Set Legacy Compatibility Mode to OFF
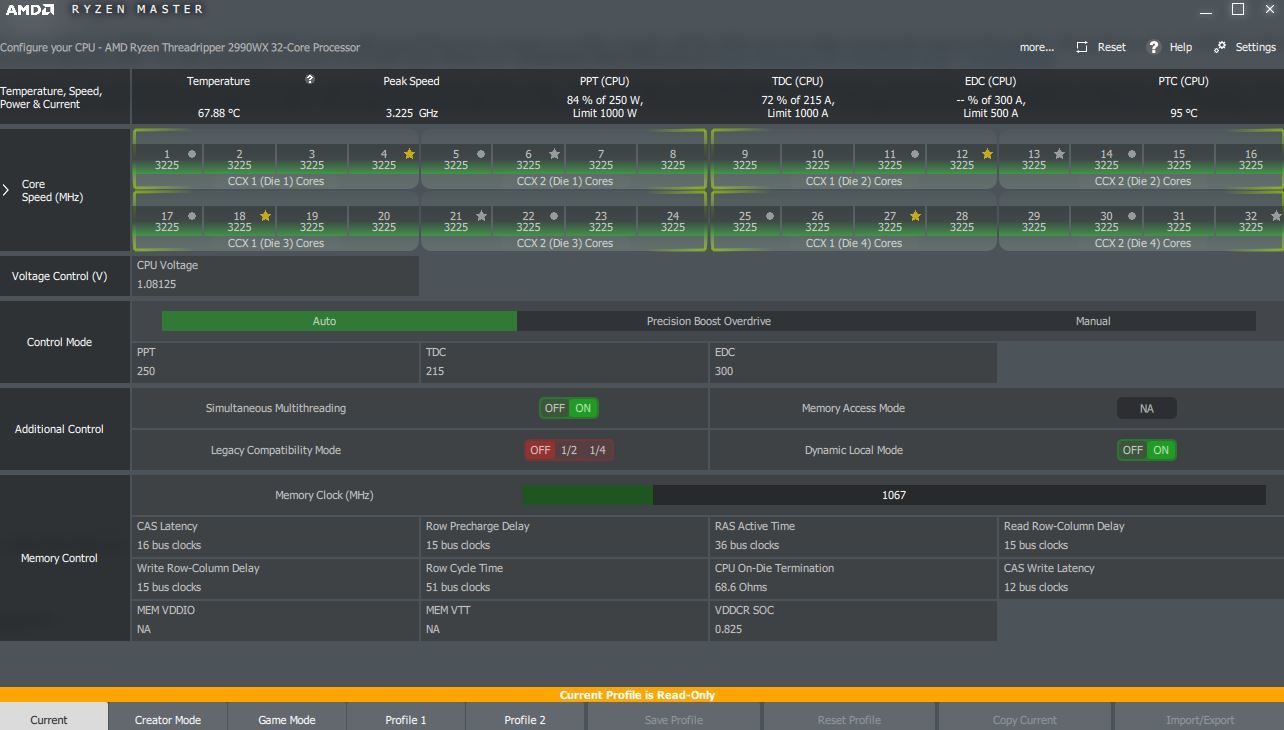This screenshot has width=1284, height=730. [x=540, y=450]
